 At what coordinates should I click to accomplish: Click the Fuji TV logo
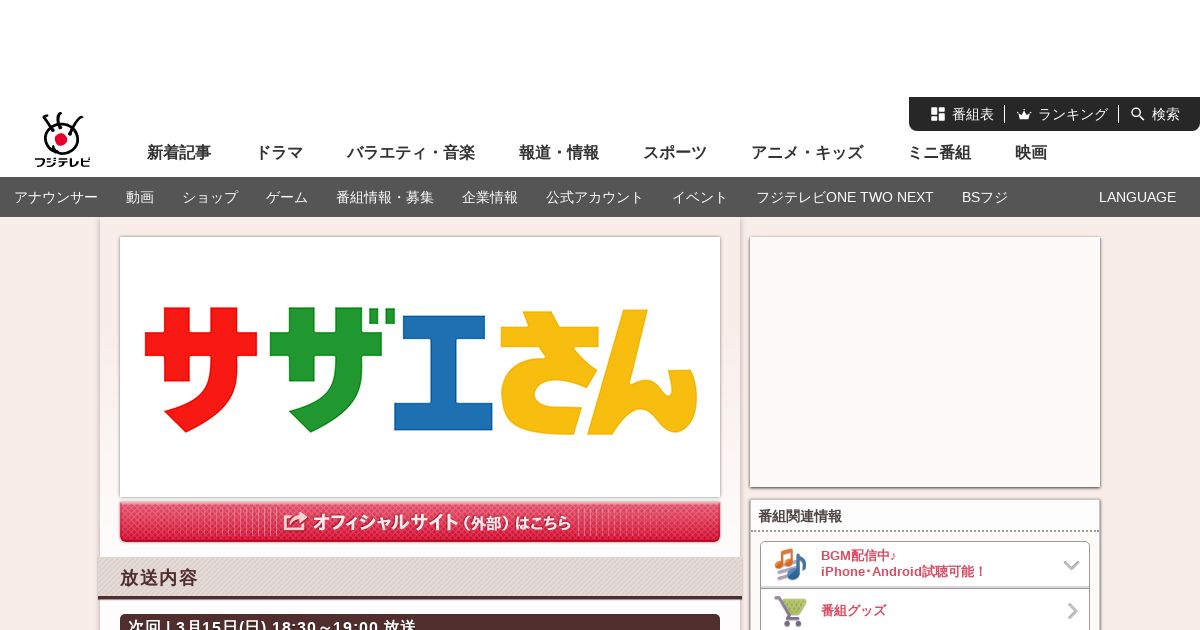62,140
